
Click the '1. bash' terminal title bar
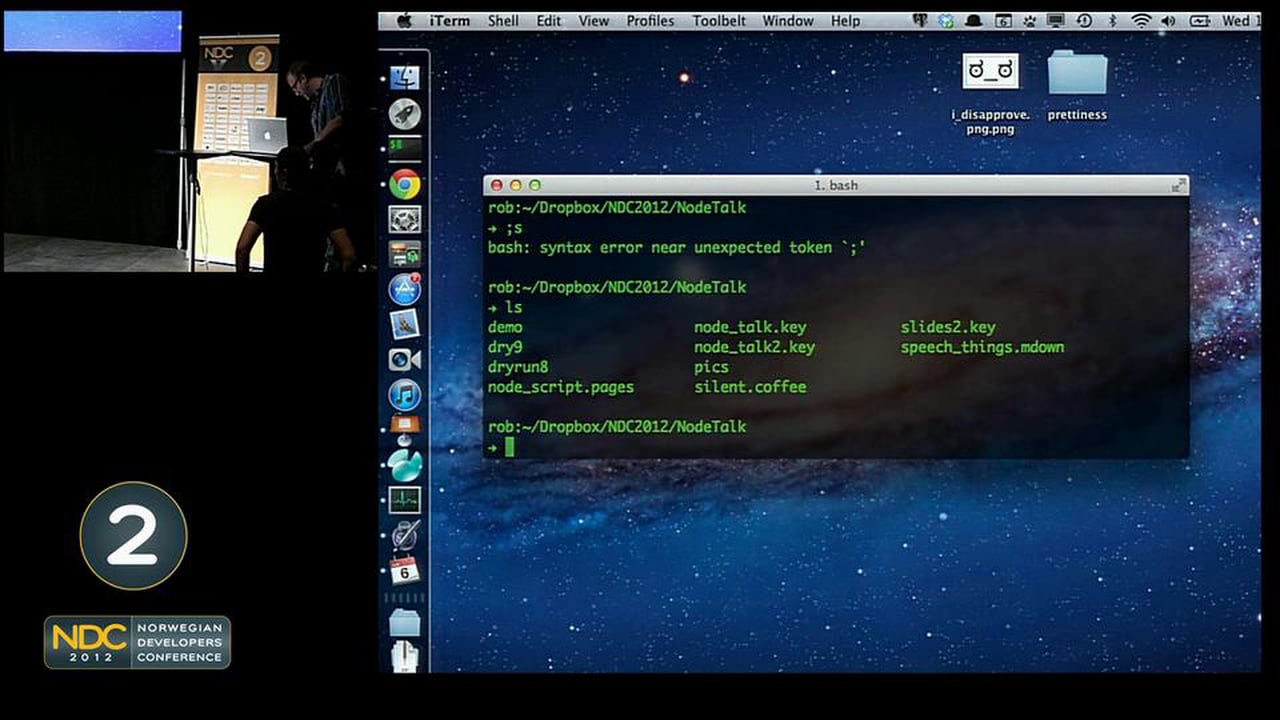coord(836,185)
